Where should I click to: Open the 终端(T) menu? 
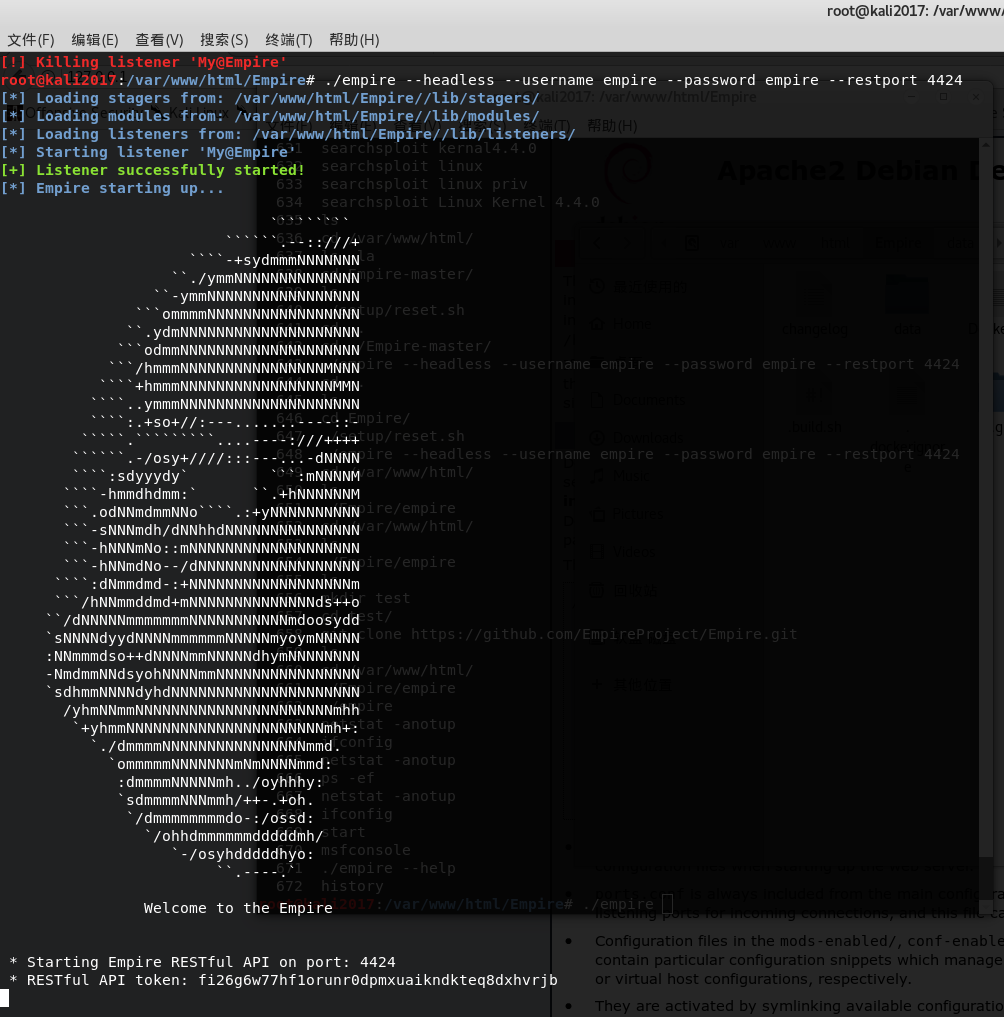290,40
